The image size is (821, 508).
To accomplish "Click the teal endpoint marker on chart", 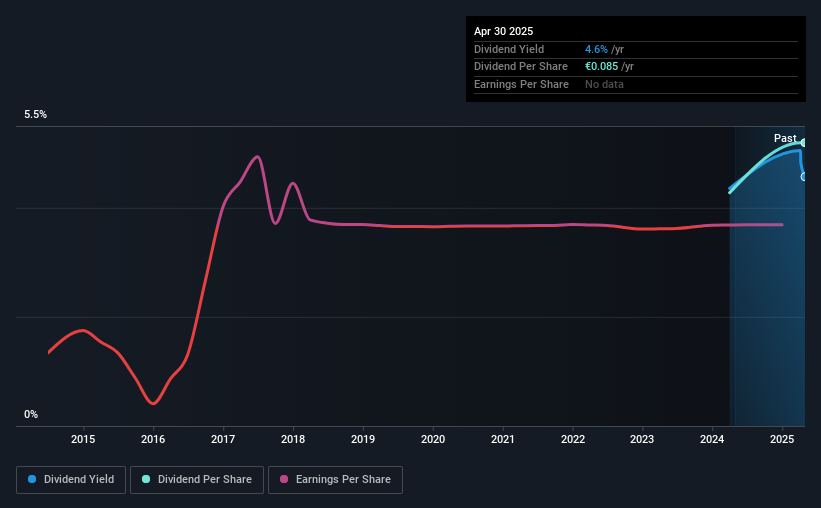I will [x=803, y=142].
